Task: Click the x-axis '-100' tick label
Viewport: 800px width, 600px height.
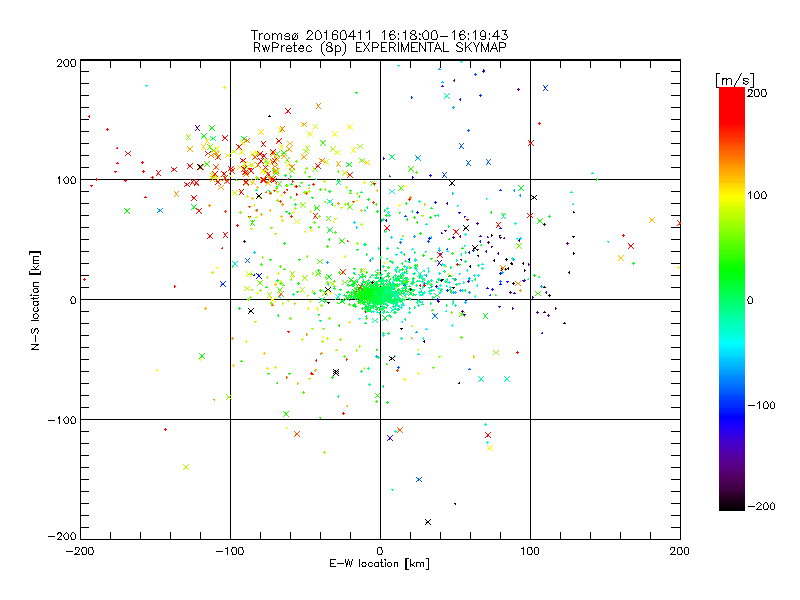Action: coord(230,551)
